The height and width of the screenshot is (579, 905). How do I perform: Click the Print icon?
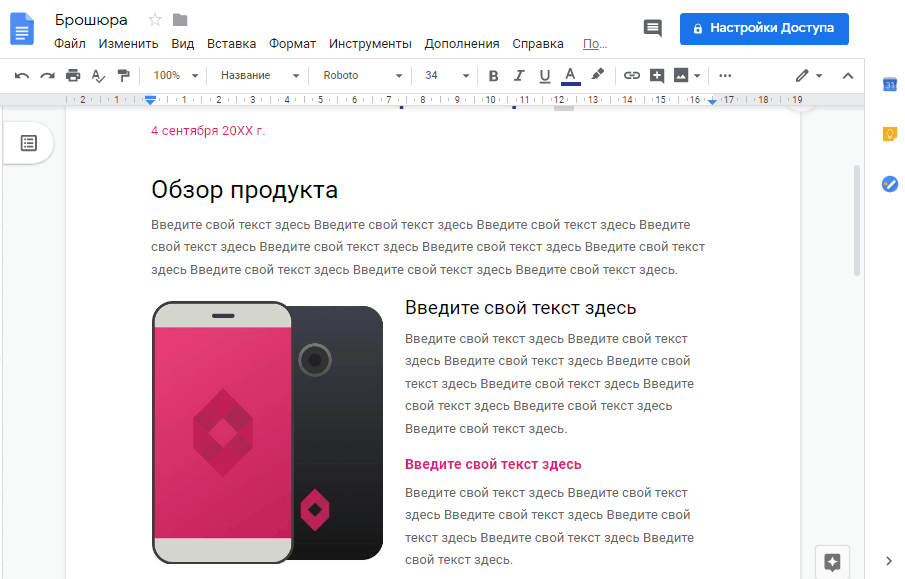point(72,75)
